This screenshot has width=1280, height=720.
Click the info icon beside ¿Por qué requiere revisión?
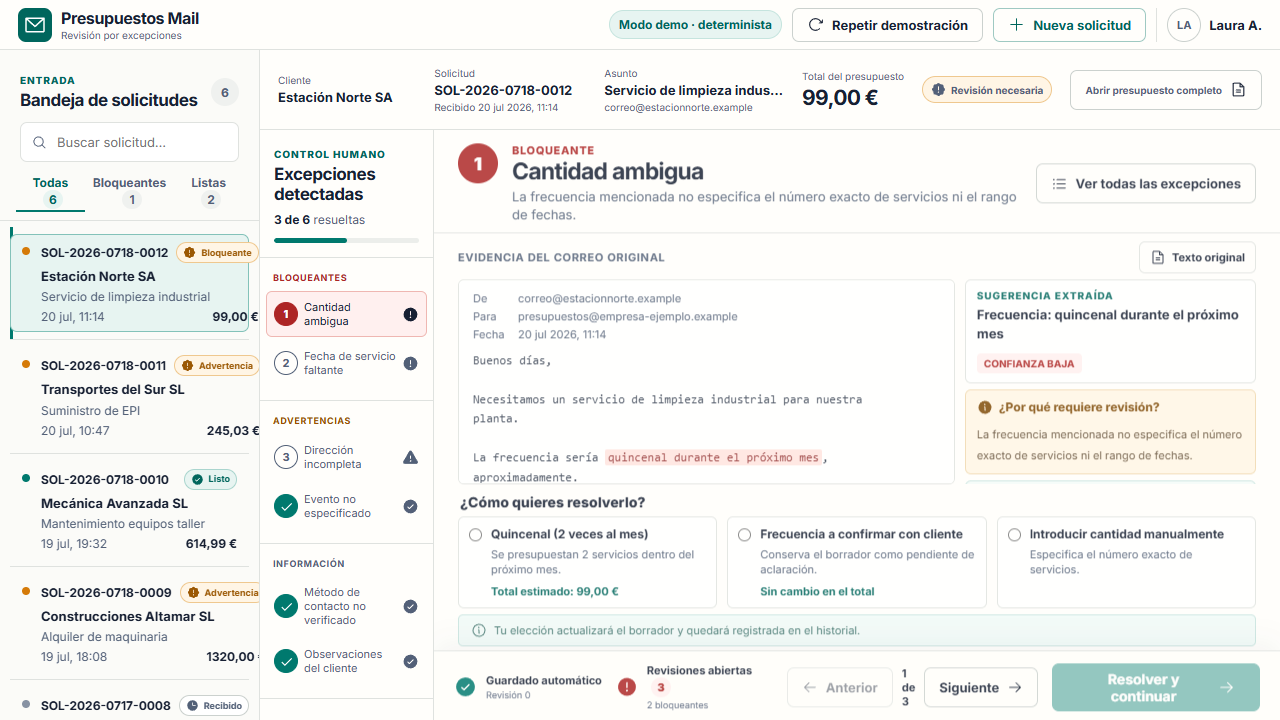[985, 407]
